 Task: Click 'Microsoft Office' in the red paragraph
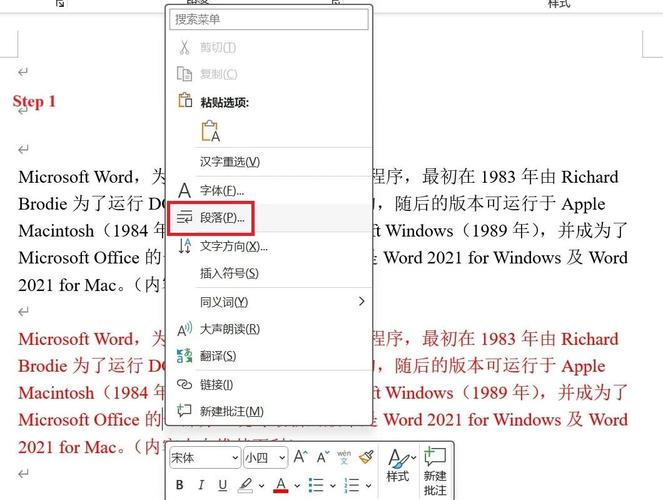[79, 420]
